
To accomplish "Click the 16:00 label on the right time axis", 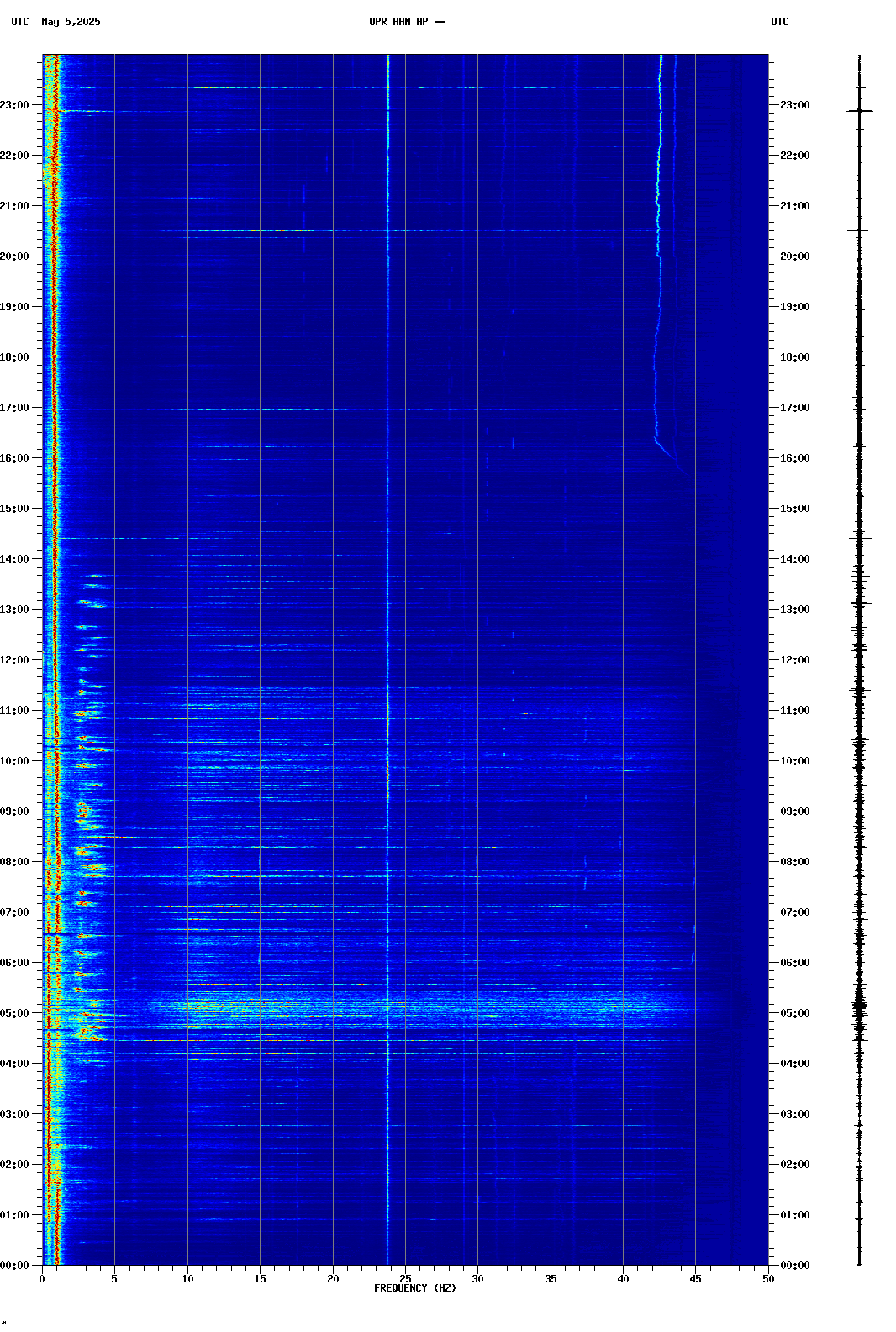I will (794, 458).
